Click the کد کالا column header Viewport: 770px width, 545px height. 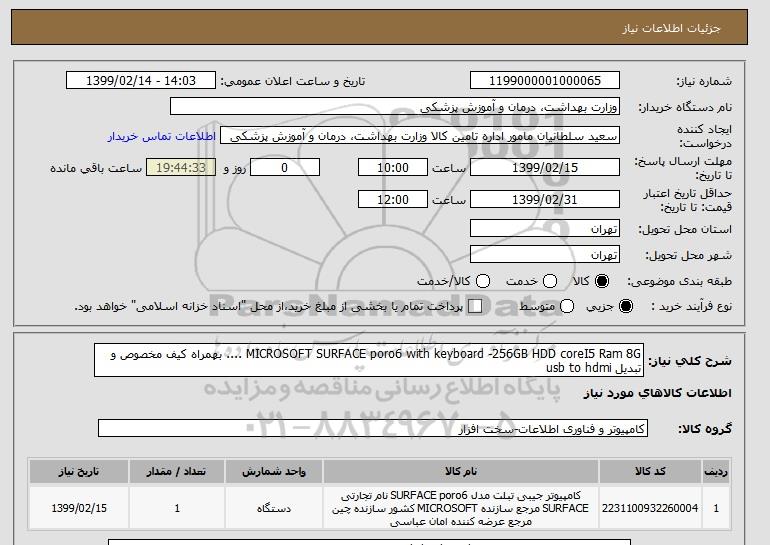point(650,471)
